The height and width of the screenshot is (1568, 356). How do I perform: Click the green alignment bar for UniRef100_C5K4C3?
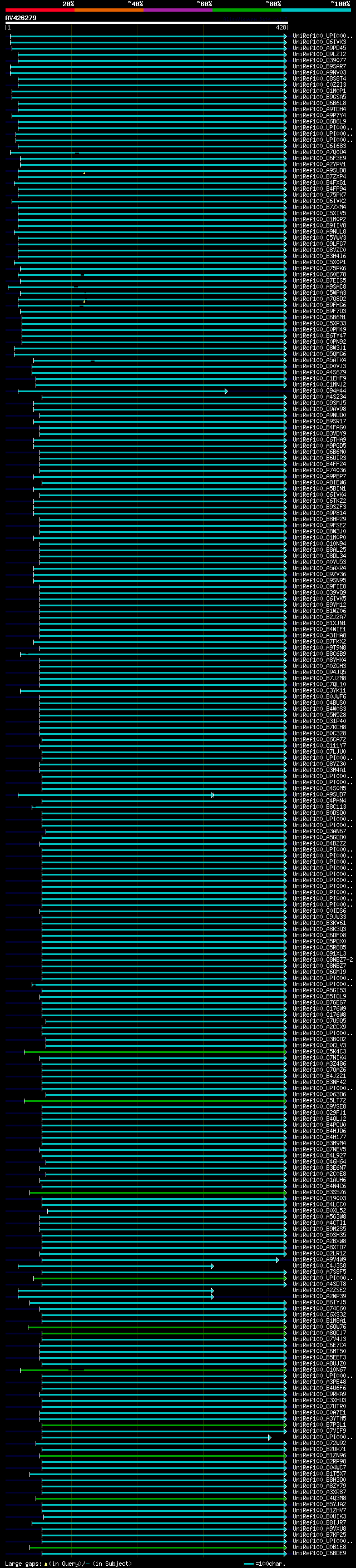click(155, 1052)
